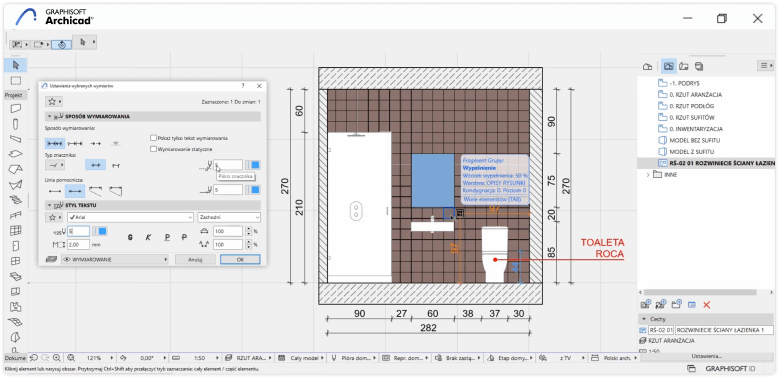Click the new folder icon below the view list
The width and height of the screenshot is (779, 378).
click(676, 304)
